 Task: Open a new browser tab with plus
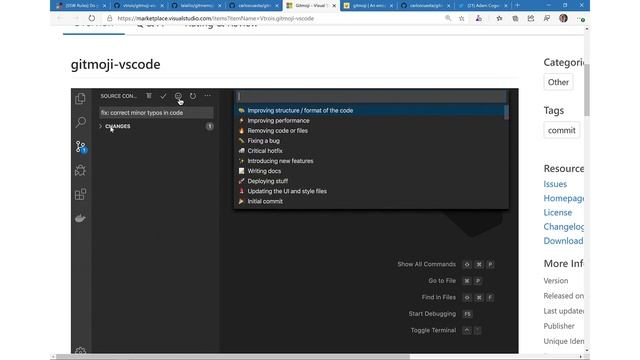[x=518, y=5]
